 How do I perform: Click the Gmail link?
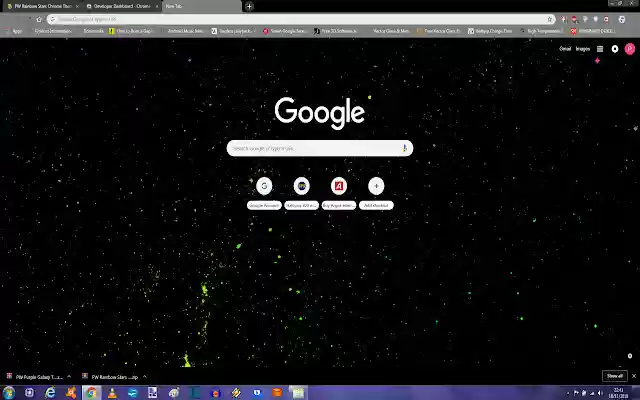point(565,49)
